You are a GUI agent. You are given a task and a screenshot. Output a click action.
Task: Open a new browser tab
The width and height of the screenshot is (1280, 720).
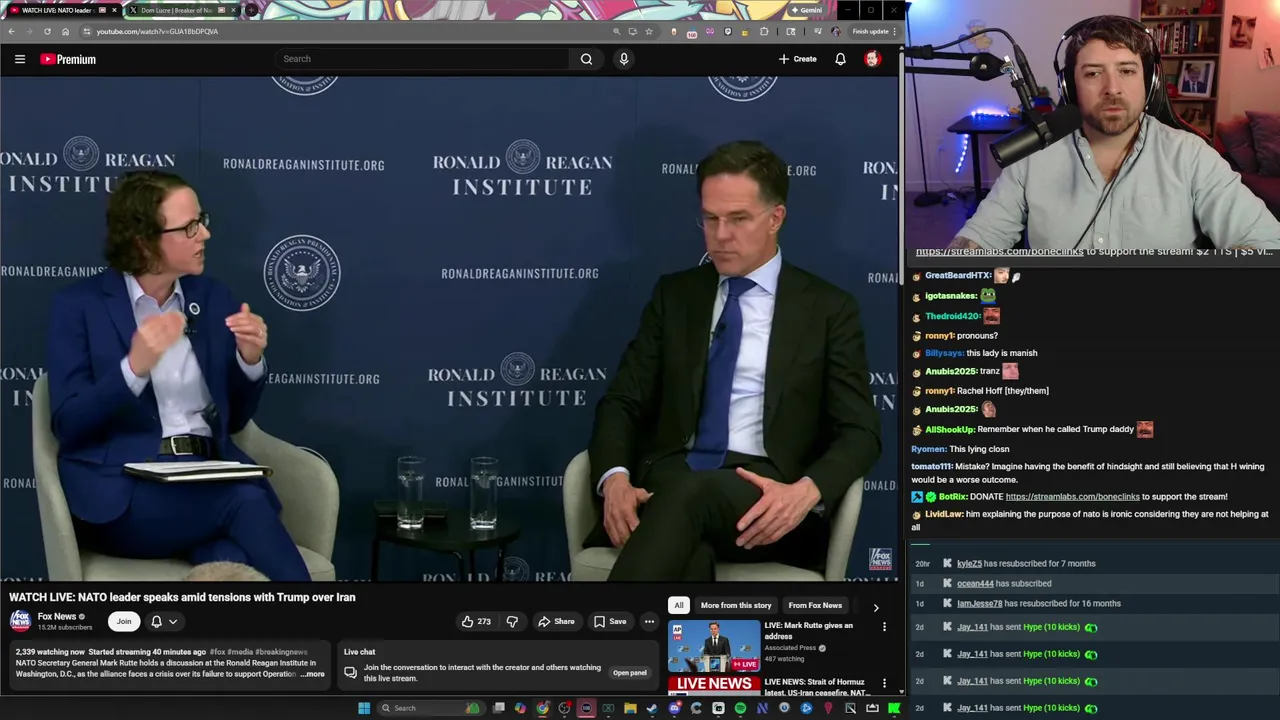pyautogui.click(x=250, y=10)
